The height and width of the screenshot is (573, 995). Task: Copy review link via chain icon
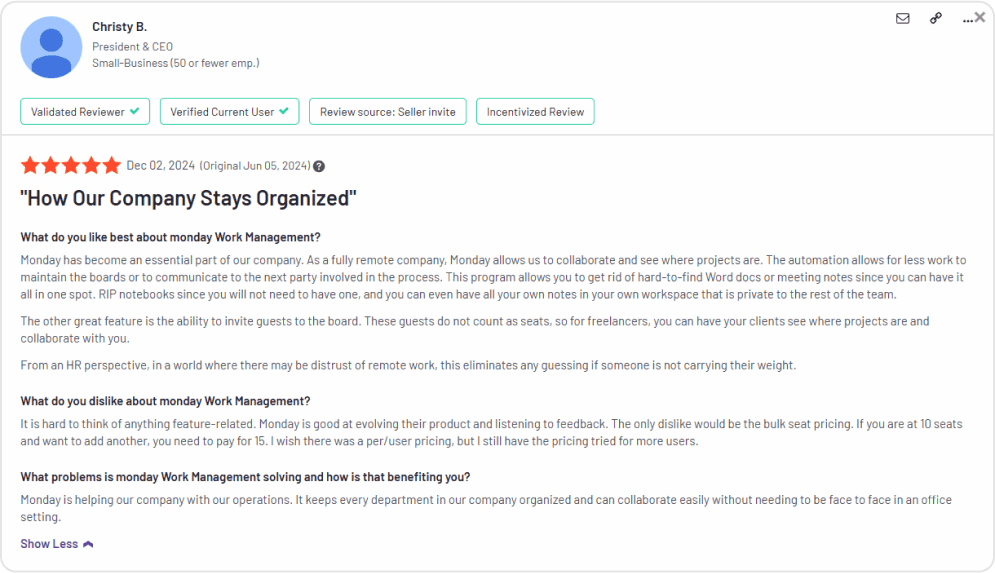[936, 18]
